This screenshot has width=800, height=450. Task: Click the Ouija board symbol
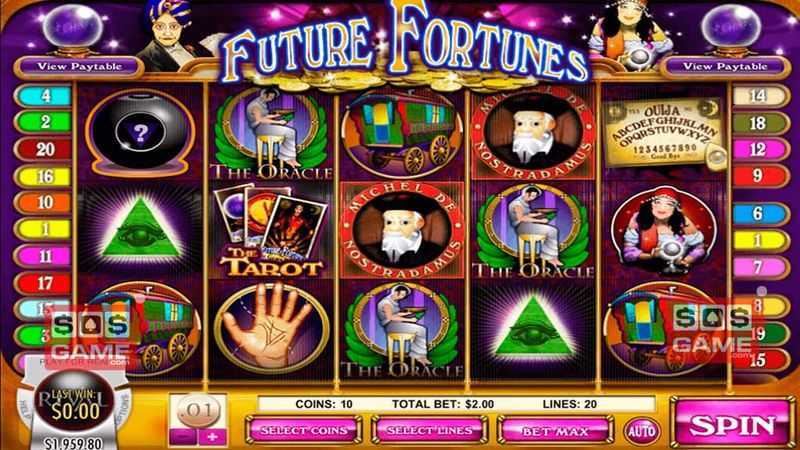tap(663, 134)
